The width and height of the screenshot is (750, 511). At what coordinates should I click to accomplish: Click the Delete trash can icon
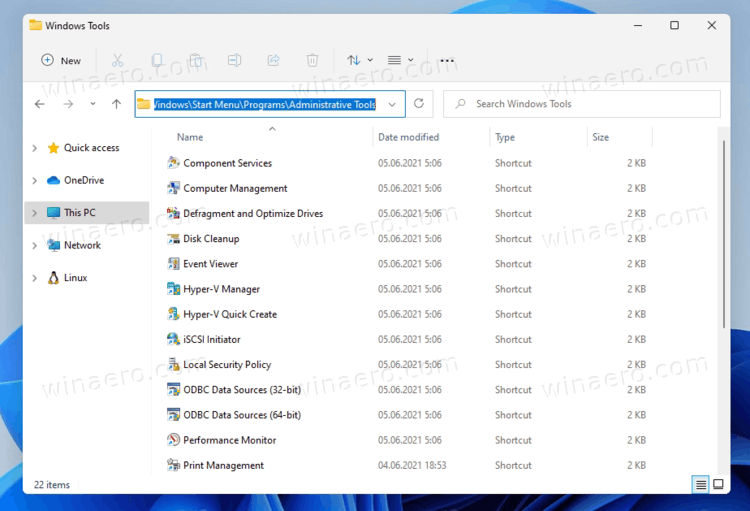(x=312, y=60)
